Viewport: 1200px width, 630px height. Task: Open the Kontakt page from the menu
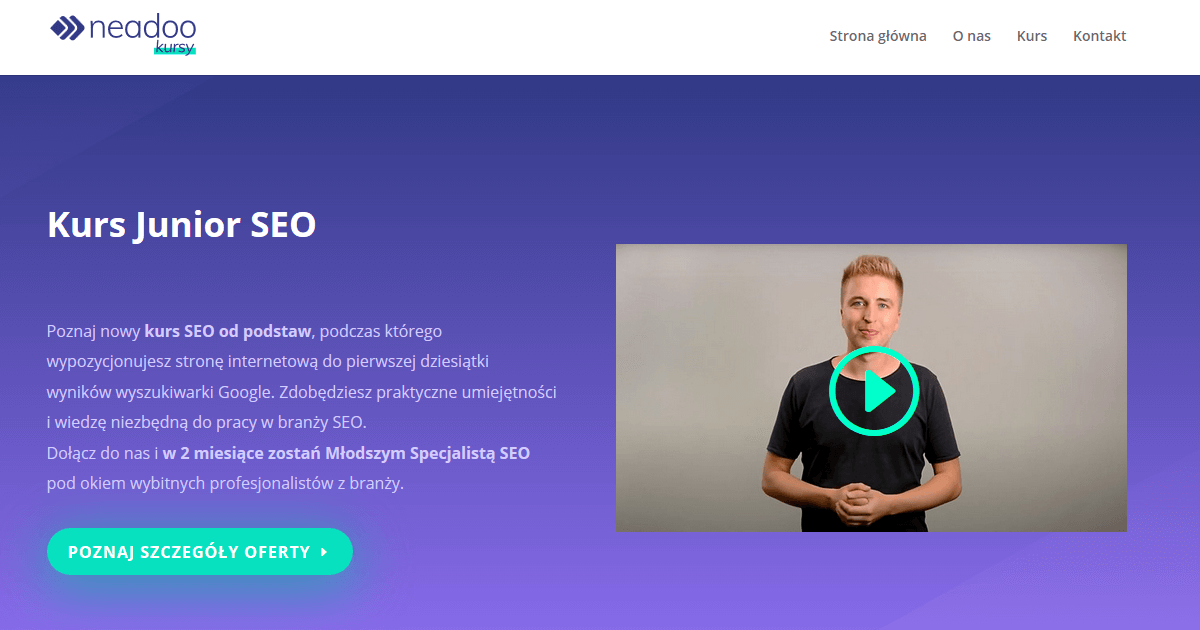(x=1100, y=36)
